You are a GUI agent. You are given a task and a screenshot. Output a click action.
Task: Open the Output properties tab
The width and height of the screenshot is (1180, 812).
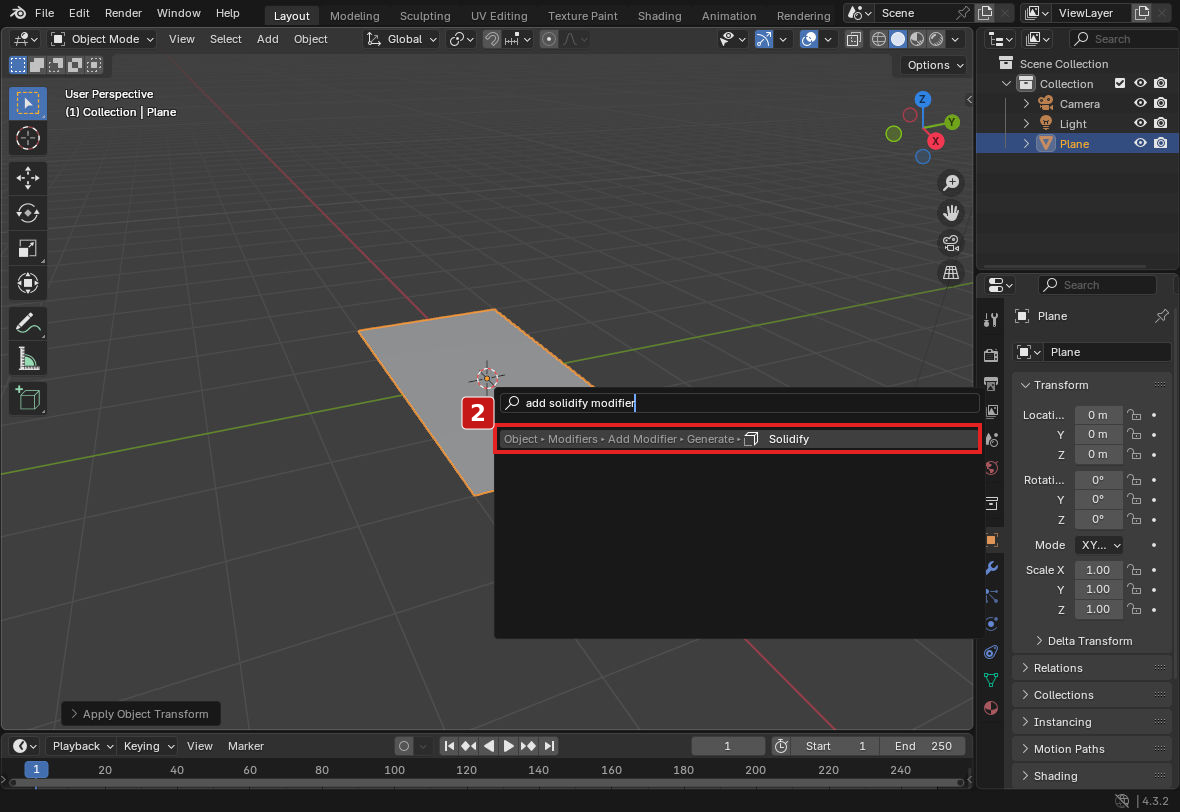(x=991, y=383)
